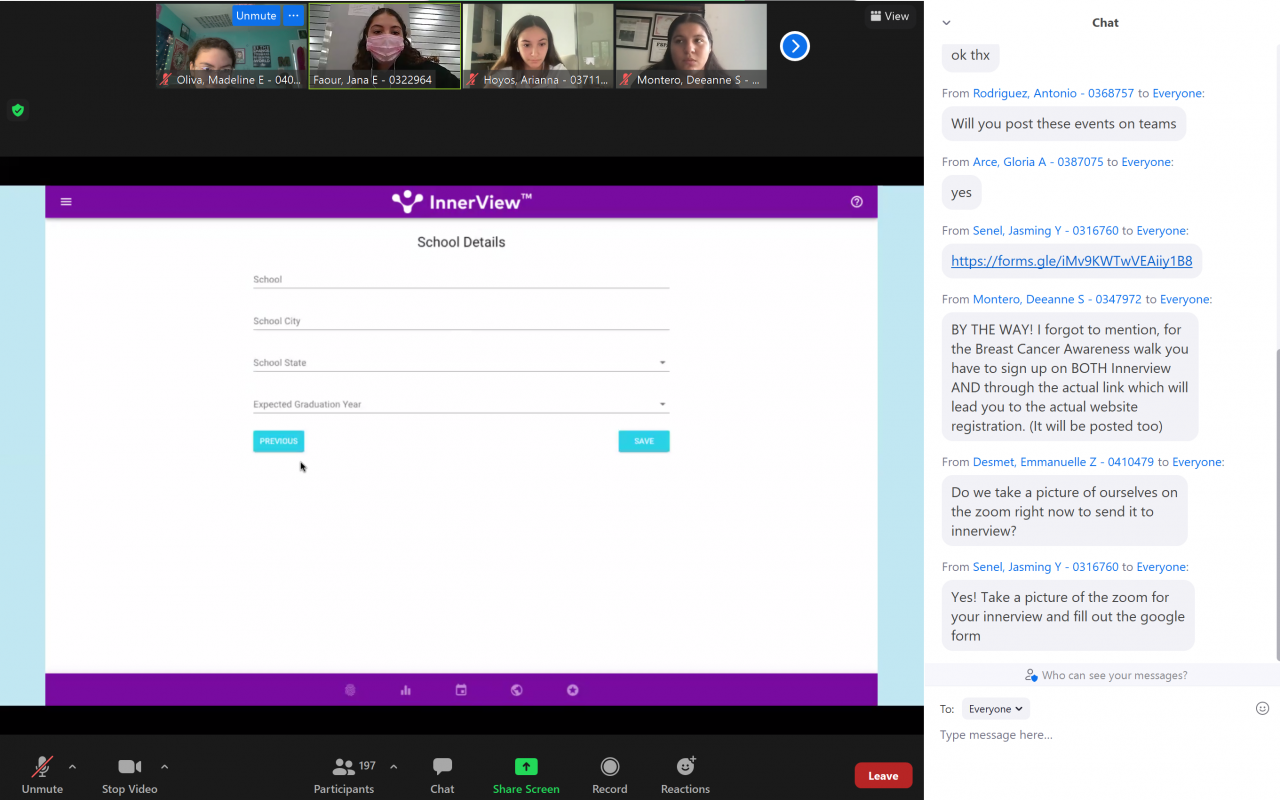This screenshot has height=800, width=1280.
Task: Open the Reactions menu
Action: click(x=685, y=775)
